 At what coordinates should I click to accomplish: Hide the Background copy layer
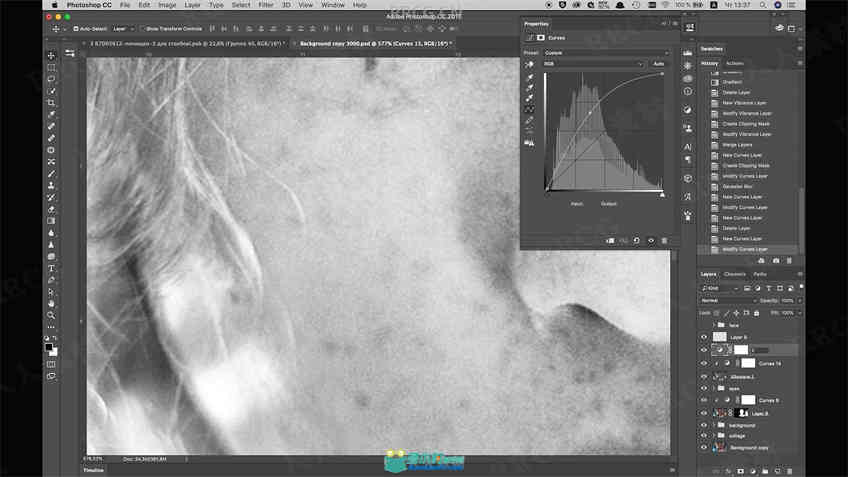[x=704, y=448]
